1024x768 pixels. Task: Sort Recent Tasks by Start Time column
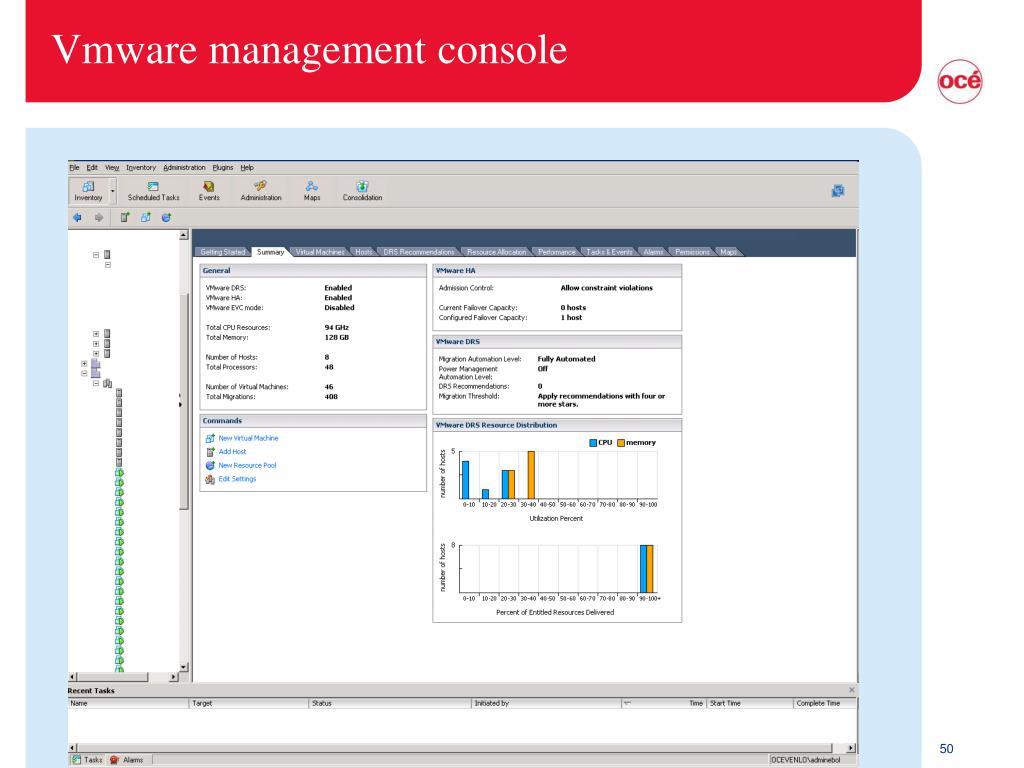750,703
